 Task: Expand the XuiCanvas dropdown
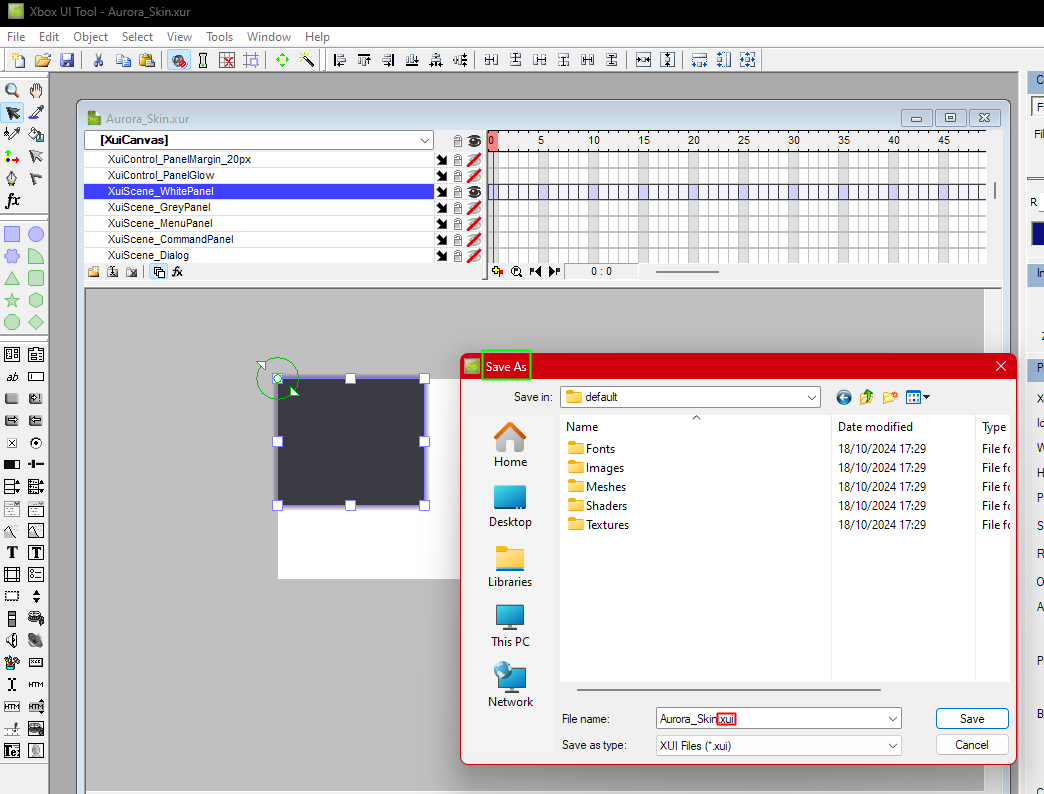[424, 140]
